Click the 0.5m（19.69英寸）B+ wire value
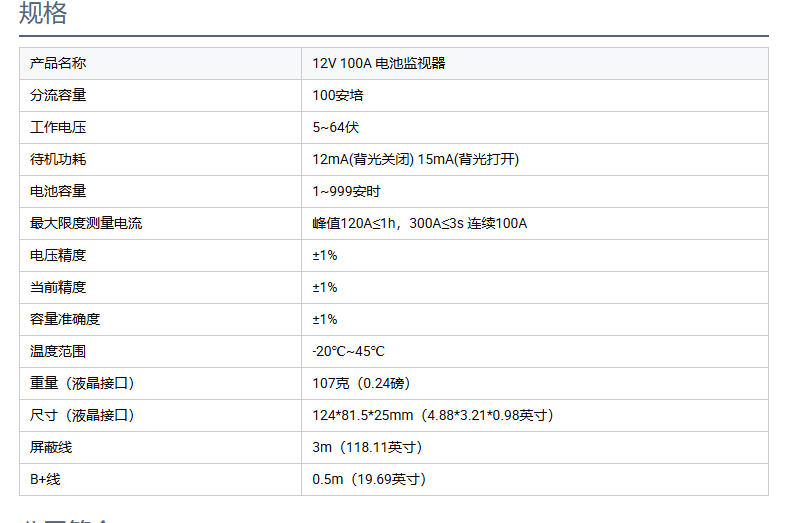The height and width of the screenshot is (523, 804). tap(369, 479)
